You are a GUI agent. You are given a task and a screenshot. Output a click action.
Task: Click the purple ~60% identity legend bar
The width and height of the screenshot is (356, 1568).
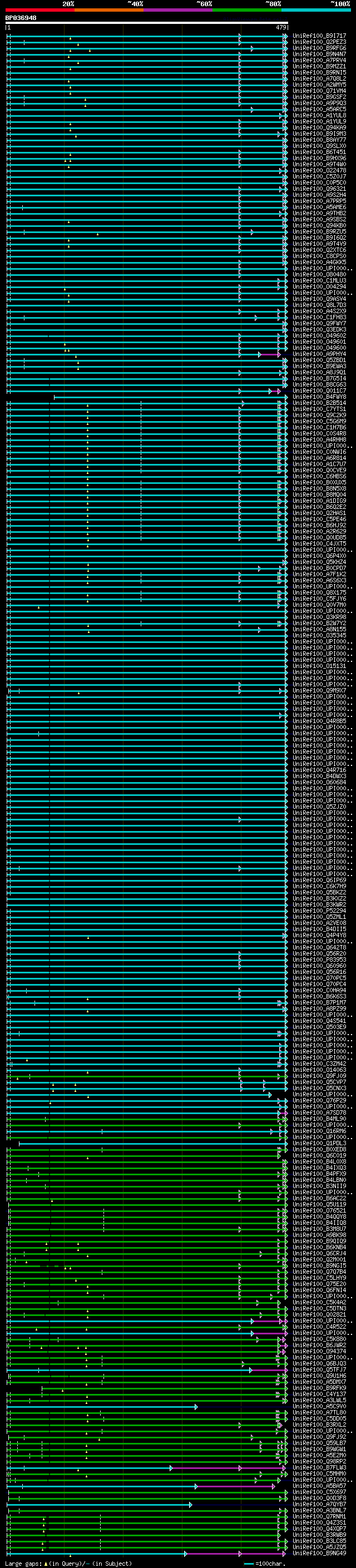tap(179, 10)
